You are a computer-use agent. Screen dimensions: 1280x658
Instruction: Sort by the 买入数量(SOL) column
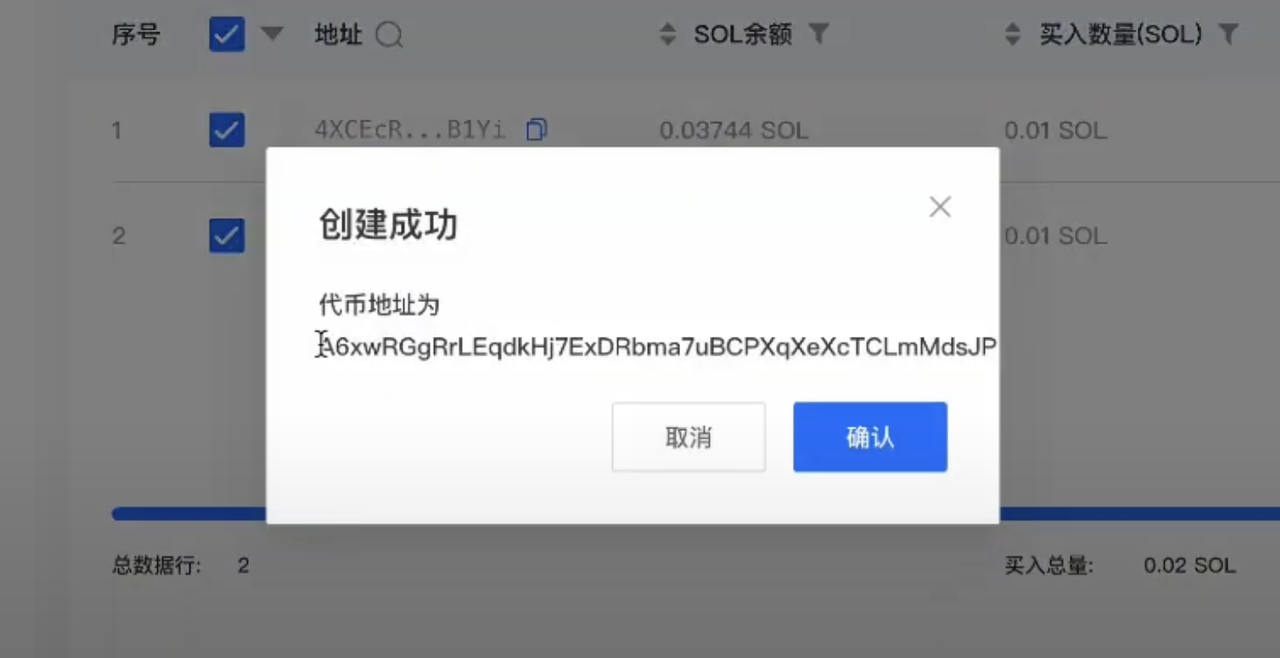1014,35
